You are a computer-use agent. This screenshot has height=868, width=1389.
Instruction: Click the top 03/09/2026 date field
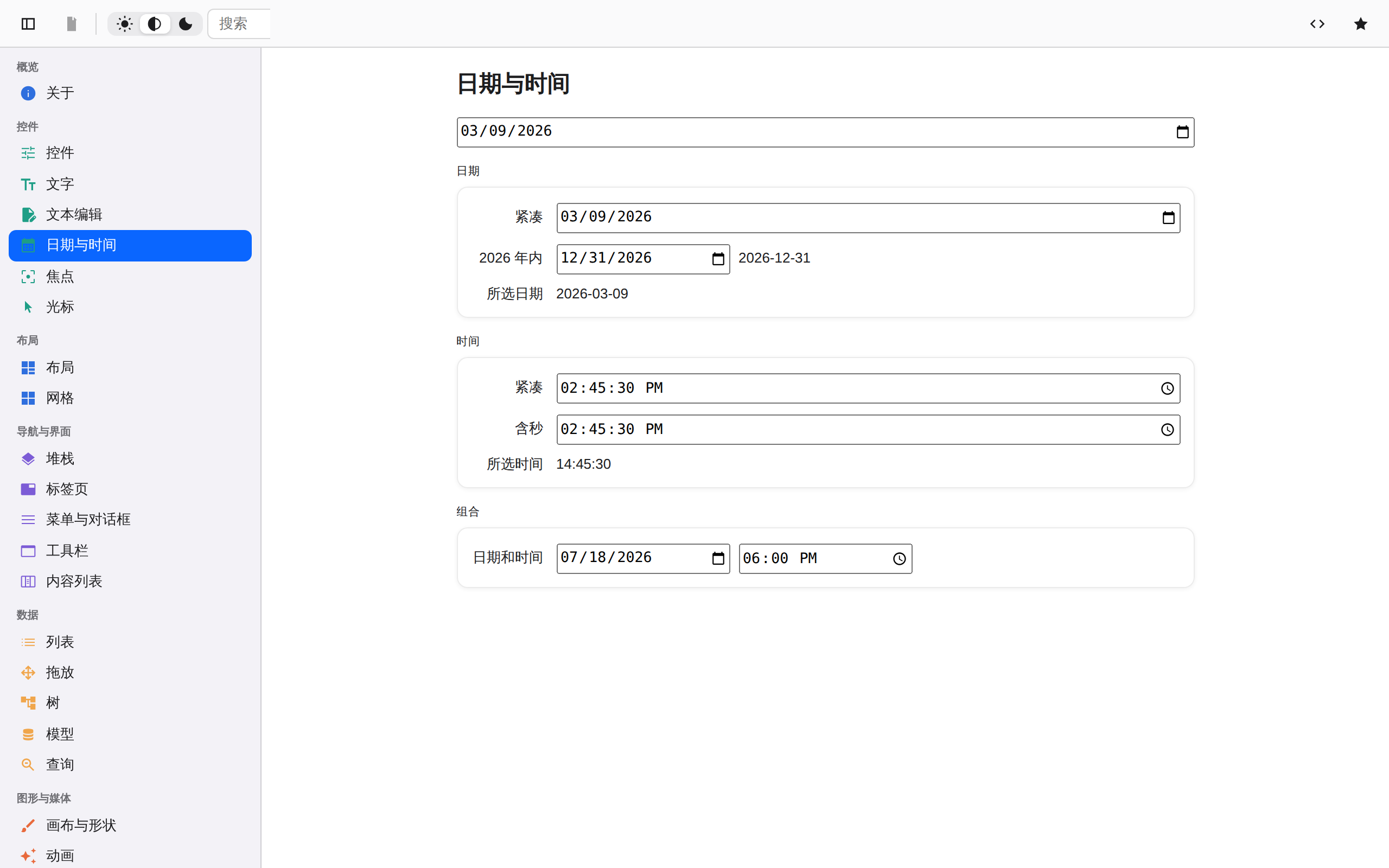pos(825,132)
